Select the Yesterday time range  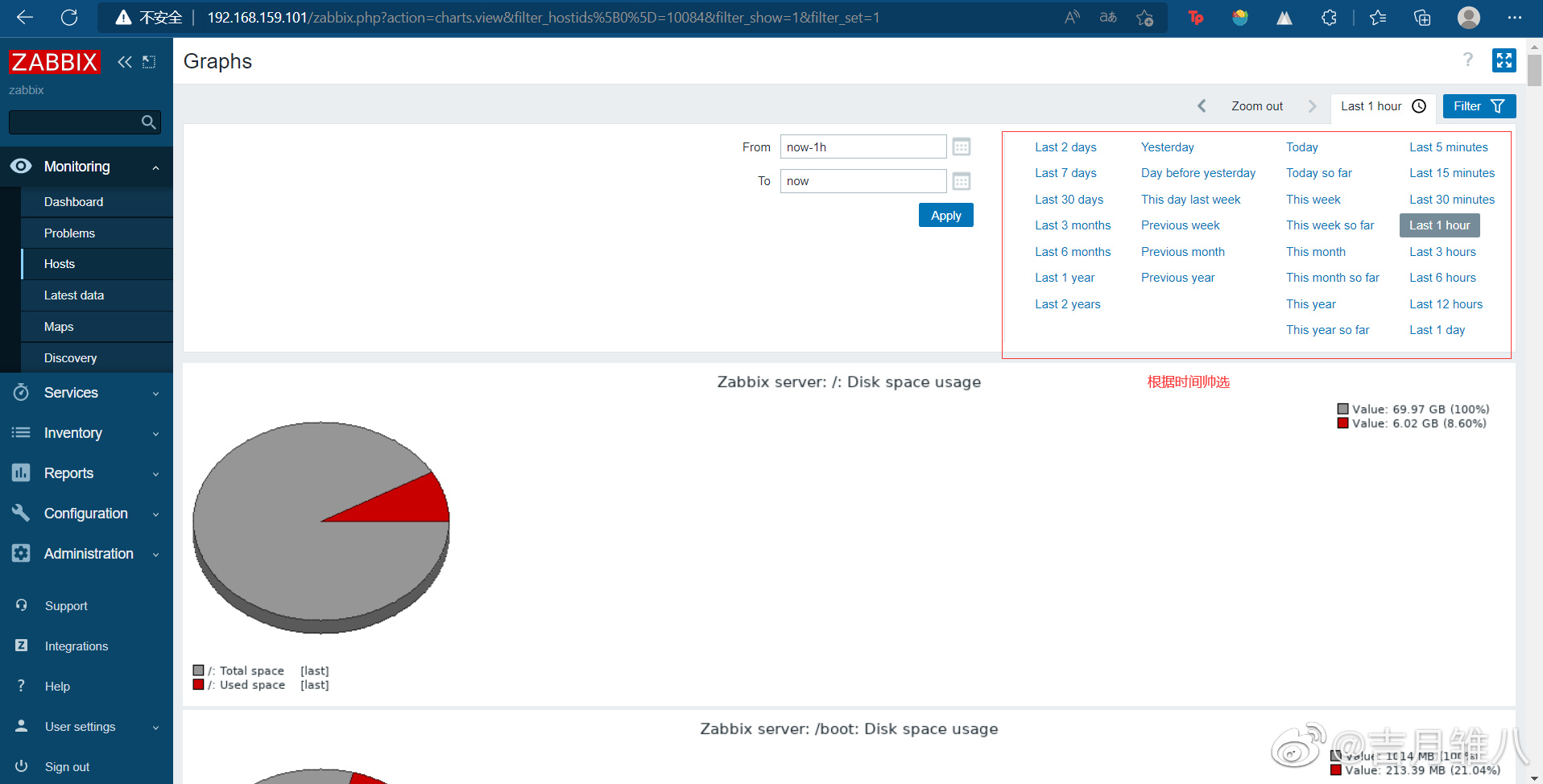click(x=1168, y=147)
